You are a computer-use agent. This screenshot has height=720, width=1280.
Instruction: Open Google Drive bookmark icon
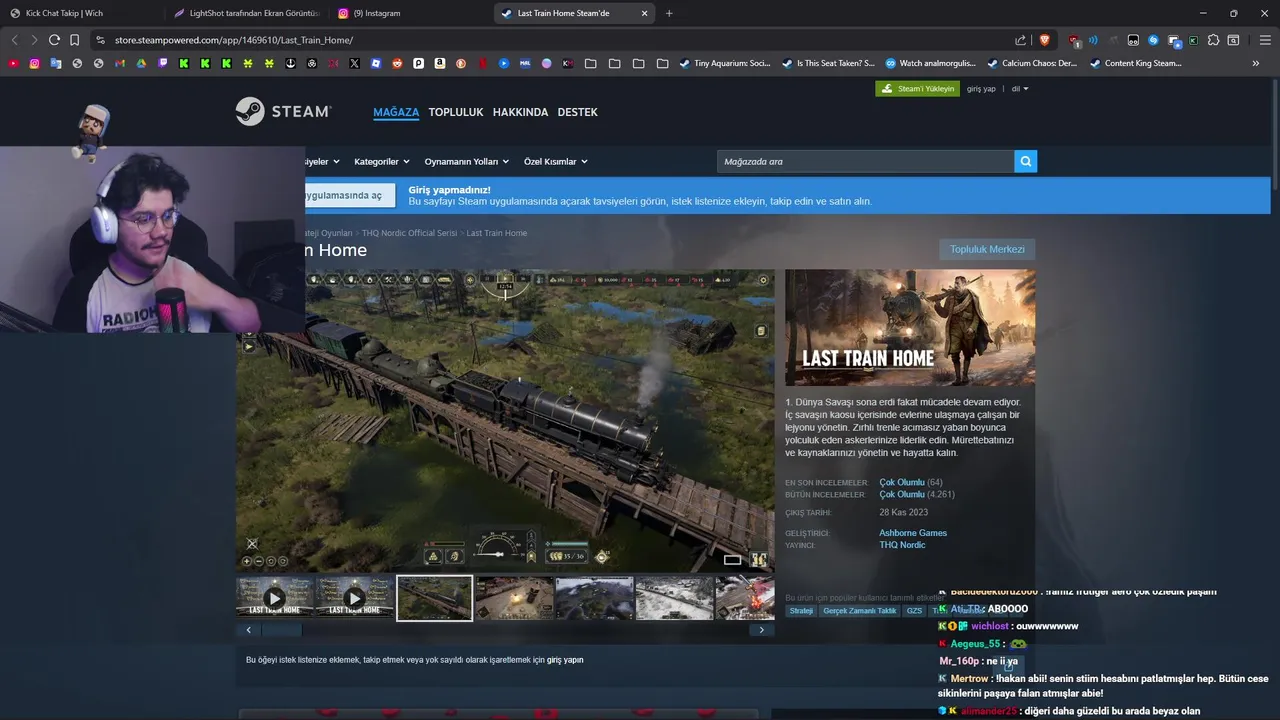(x=141, y=63)
